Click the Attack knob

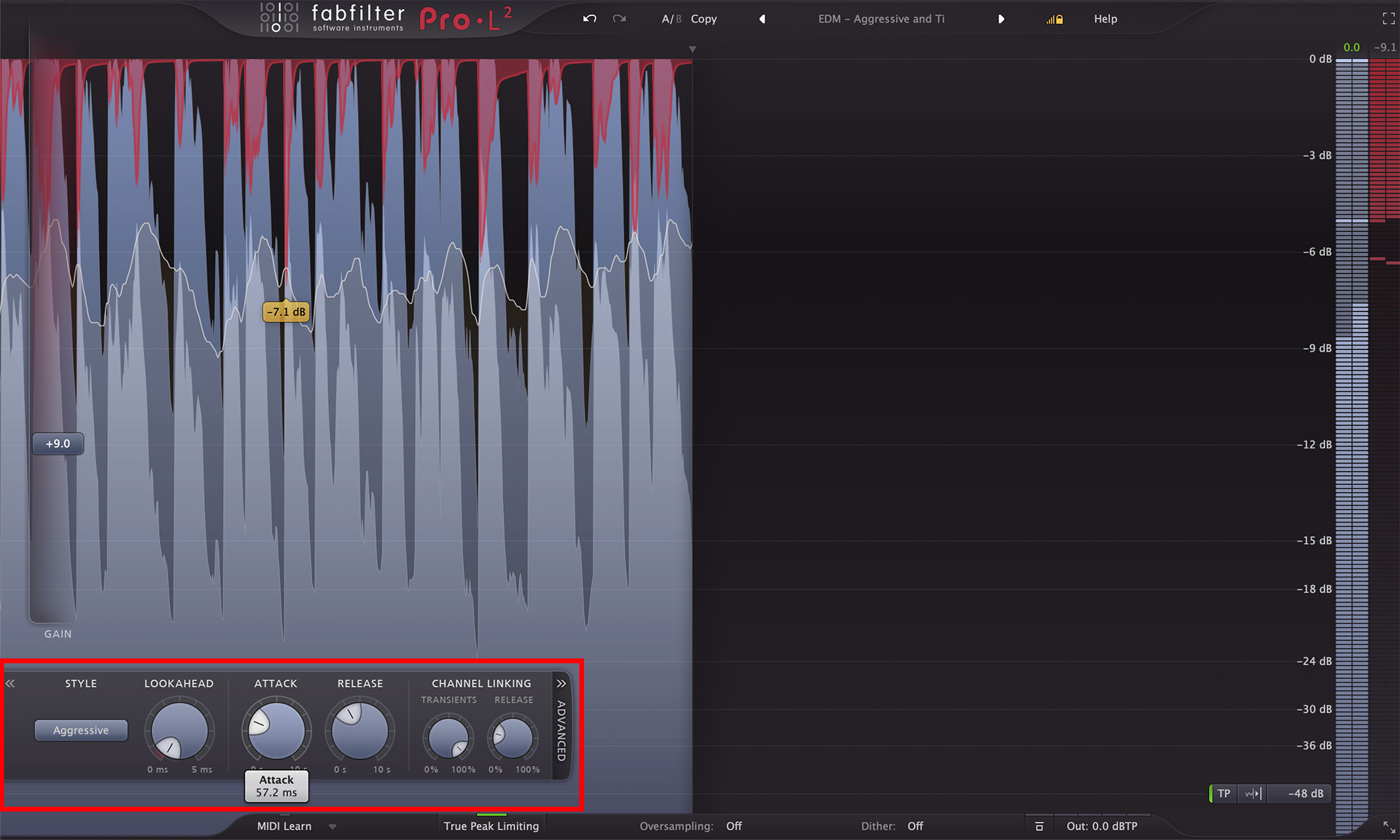click(x=276, y=730)
